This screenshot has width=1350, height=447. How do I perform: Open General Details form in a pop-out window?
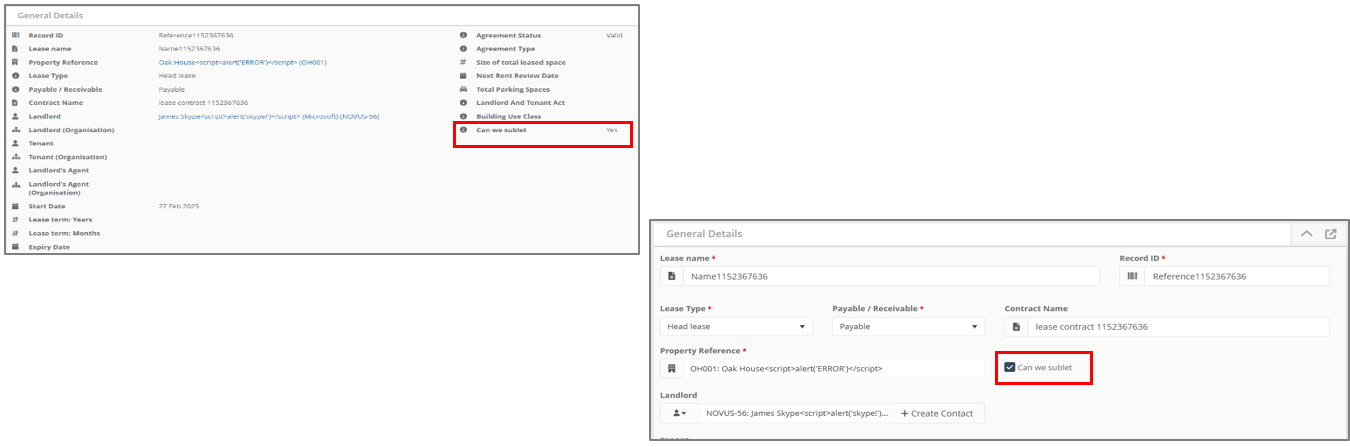pyautogui.click(x=1330, y=233)
